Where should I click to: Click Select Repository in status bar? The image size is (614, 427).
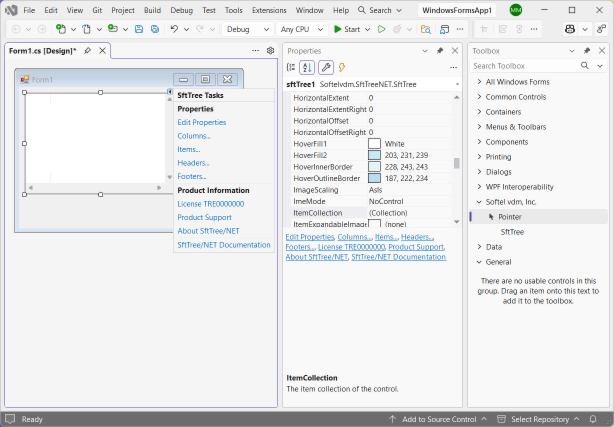coord(539,419)
